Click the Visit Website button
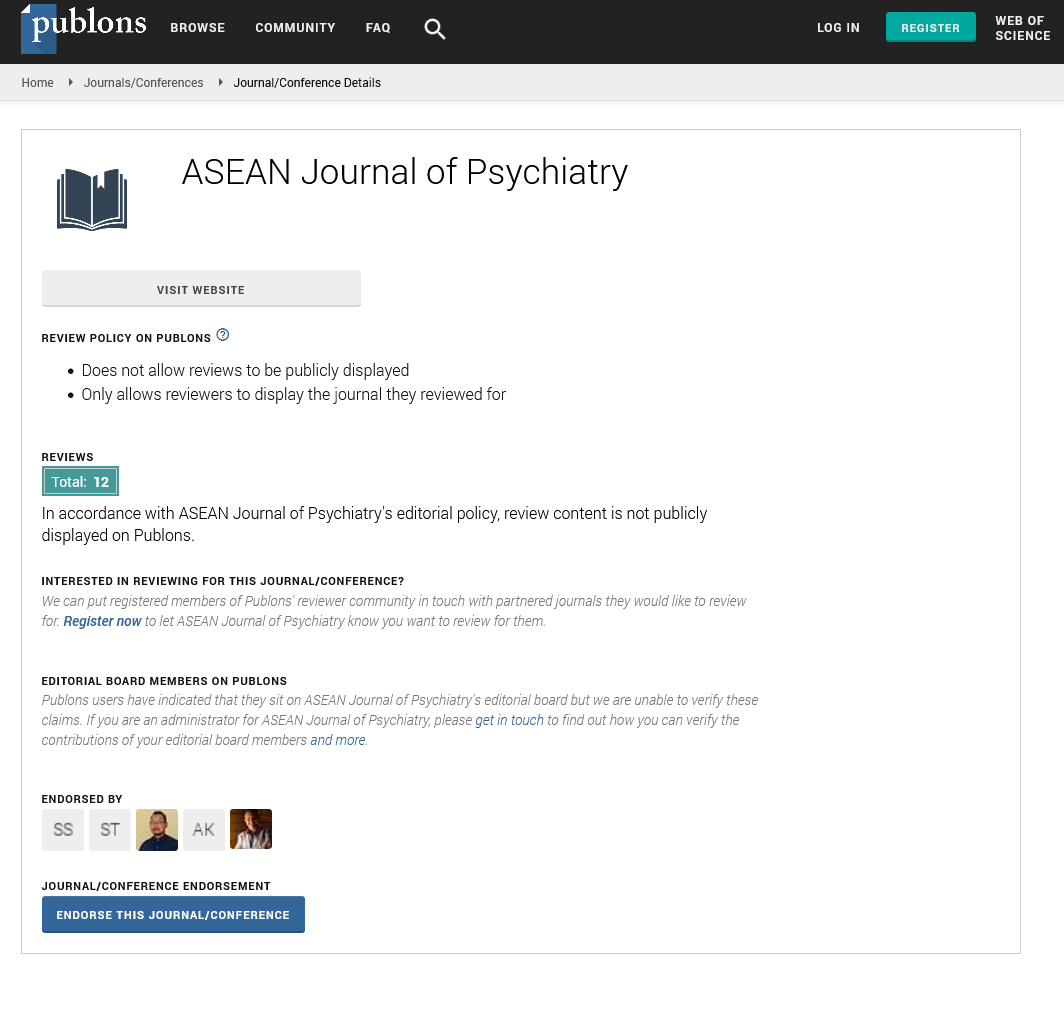 click(201, 289)
